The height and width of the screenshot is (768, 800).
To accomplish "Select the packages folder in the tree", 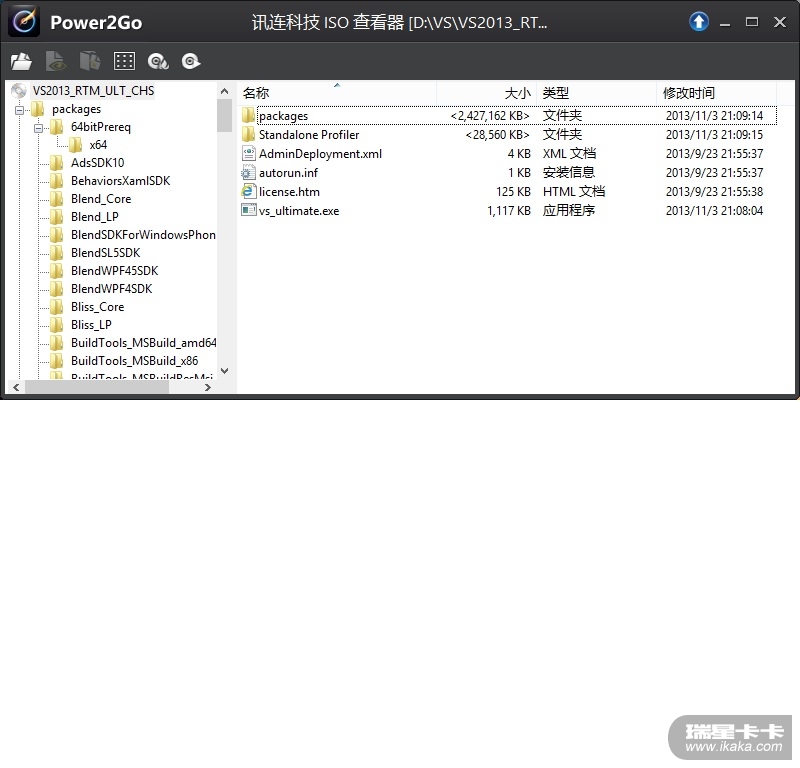I will coord(77,109).
